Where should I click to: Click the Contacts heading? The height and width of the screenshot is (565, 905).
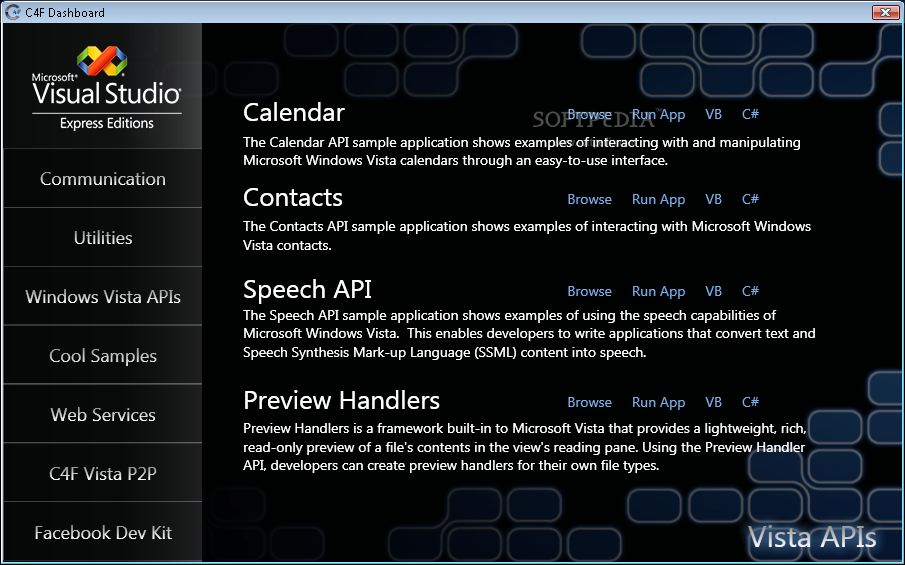(x=293, y=197)
